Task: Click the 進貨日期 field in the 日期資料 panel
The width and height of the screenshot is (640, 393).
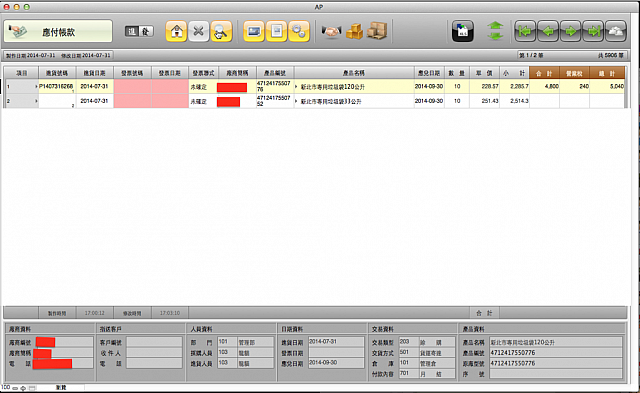Action: pos(336,342)
